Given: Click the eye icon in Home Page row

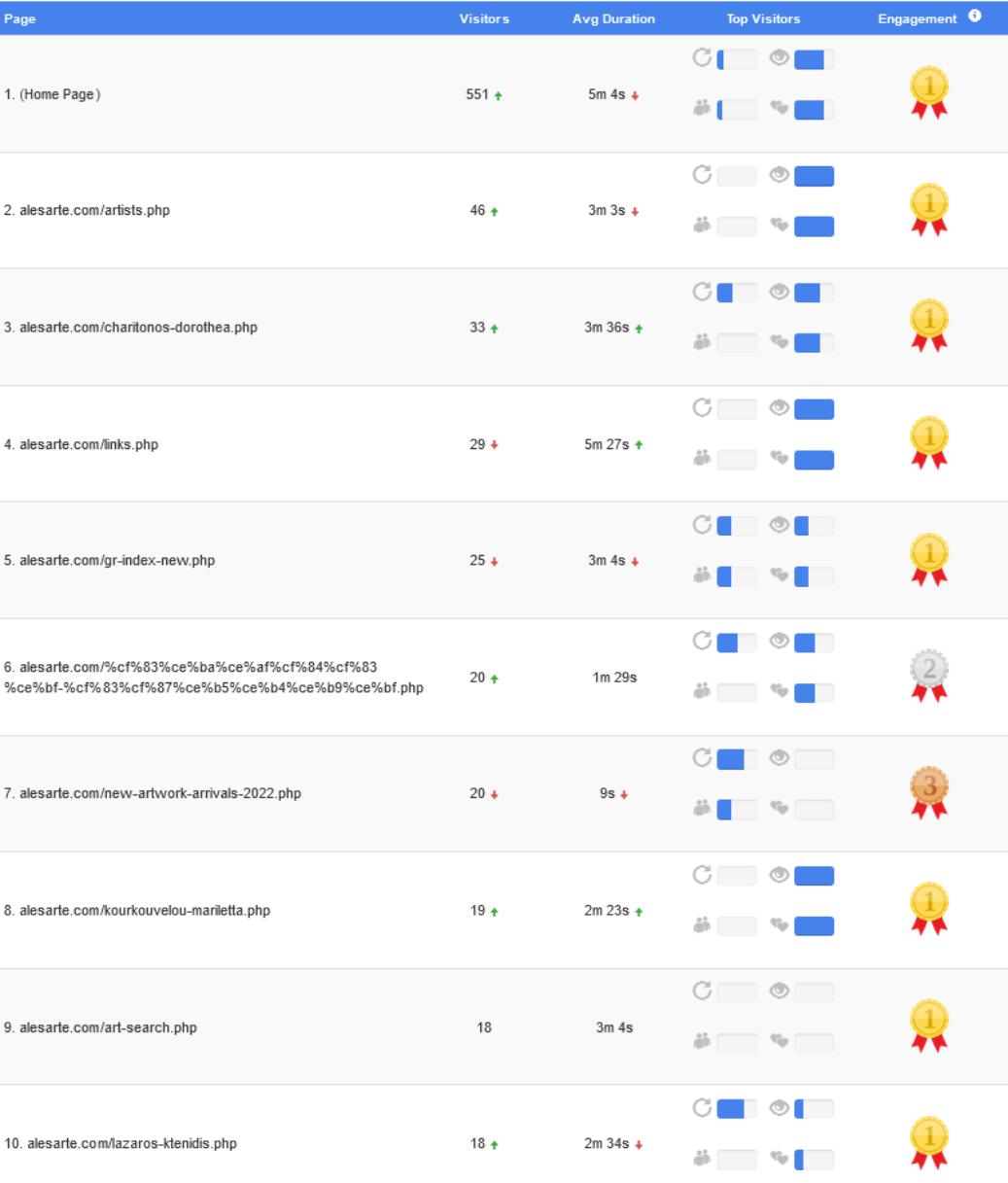Looking at the screenshot, I should point(779,59).
